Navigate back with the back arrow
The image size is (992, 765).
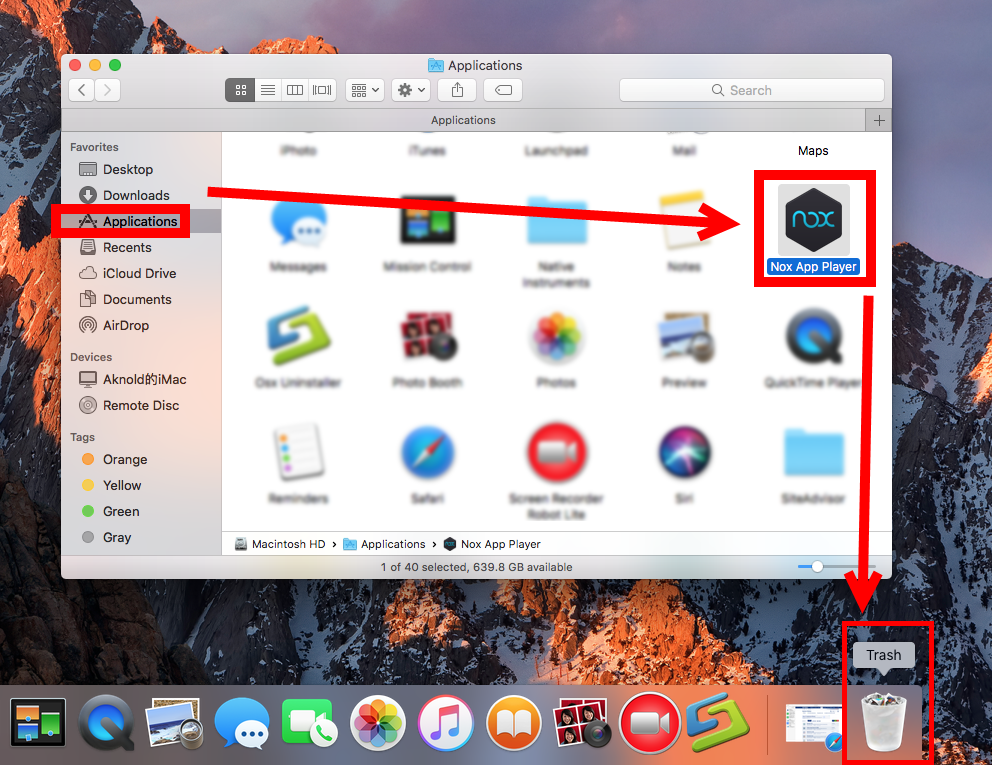coord(80,90)
